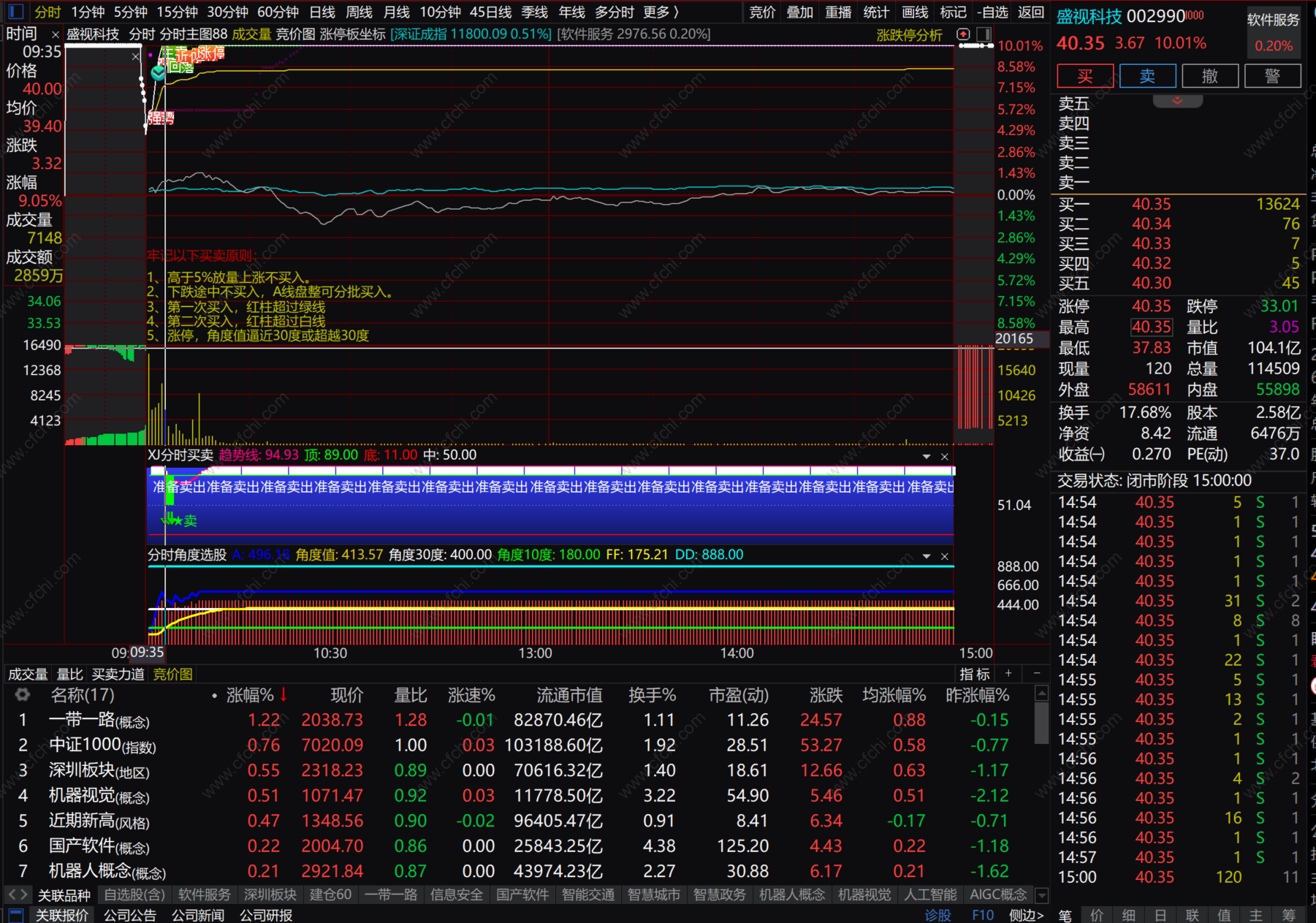Image resolution: width=1316 pixels, height=923 pixels.
Task: Switch to the 日线 daily chart tab
Action: [322, 12]
